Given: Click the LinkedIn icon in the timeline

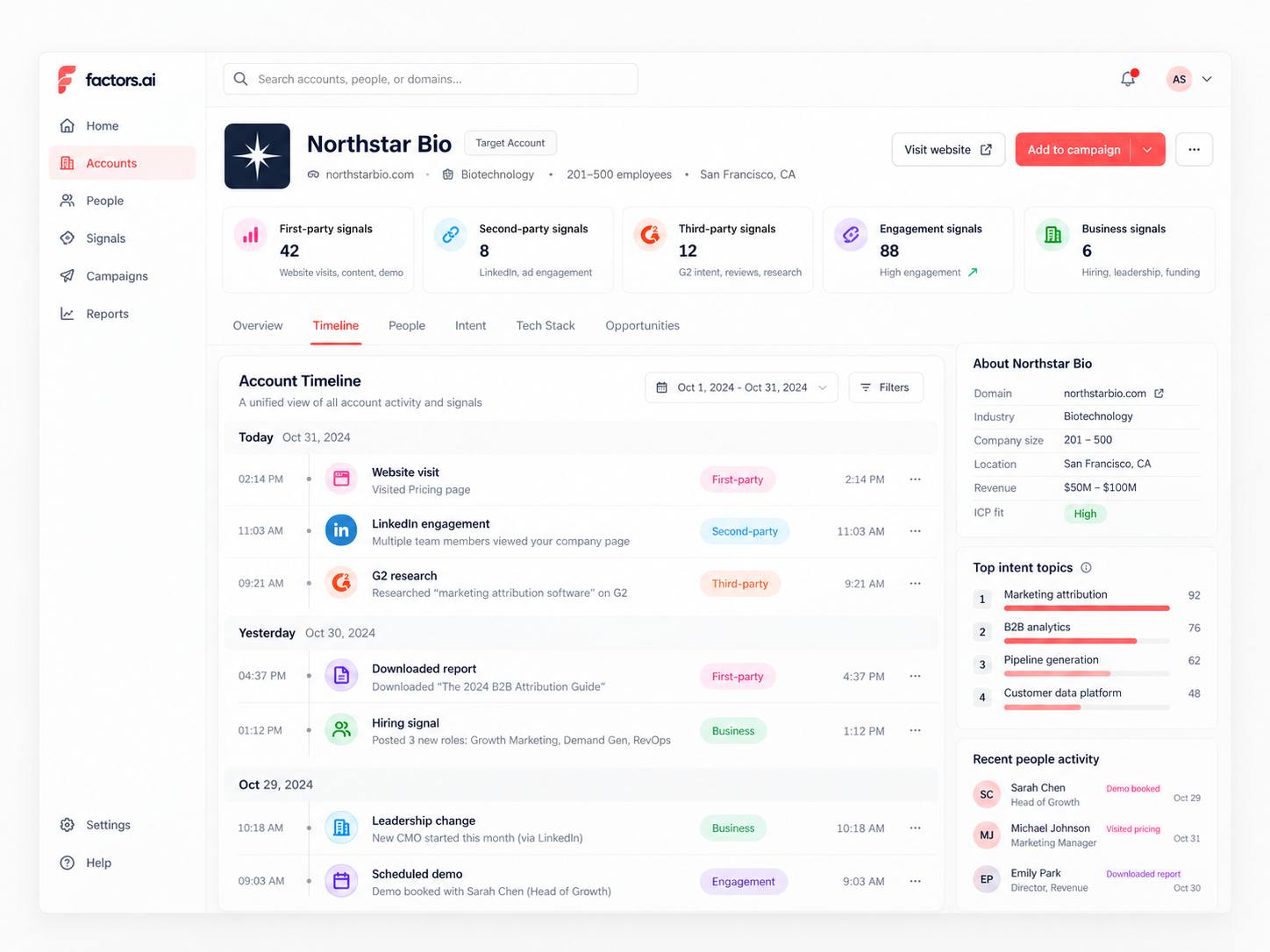Looking at the screenshot, I should pos(341,530).
